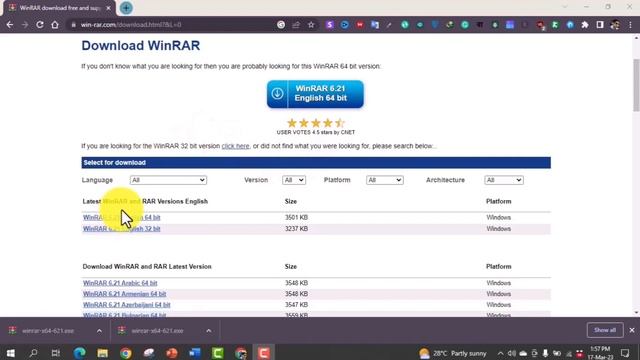Reload the WinRAR download page

point(40,25)
